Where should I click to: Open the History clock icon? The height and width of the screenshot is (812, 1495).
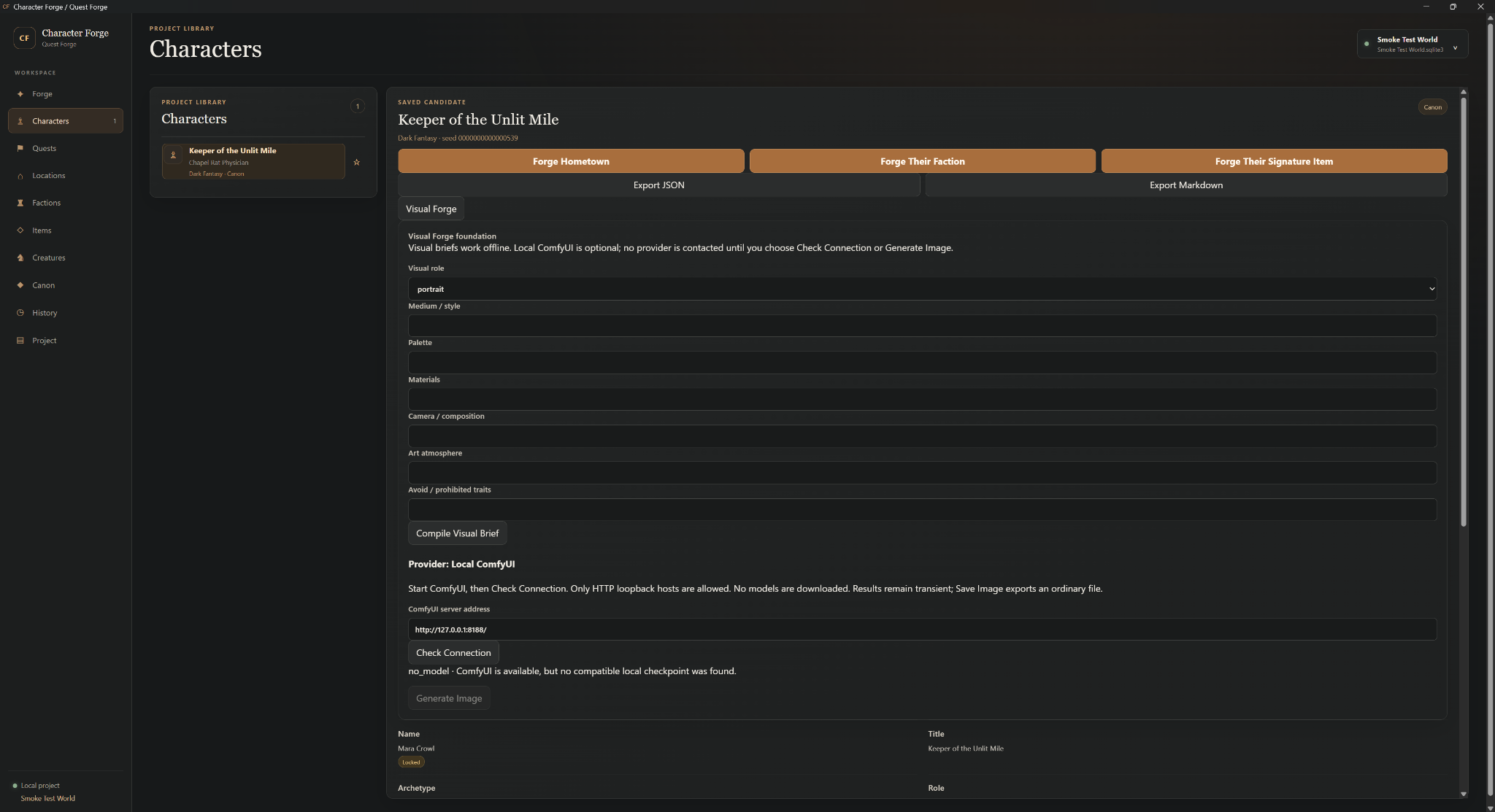point(20,313)
